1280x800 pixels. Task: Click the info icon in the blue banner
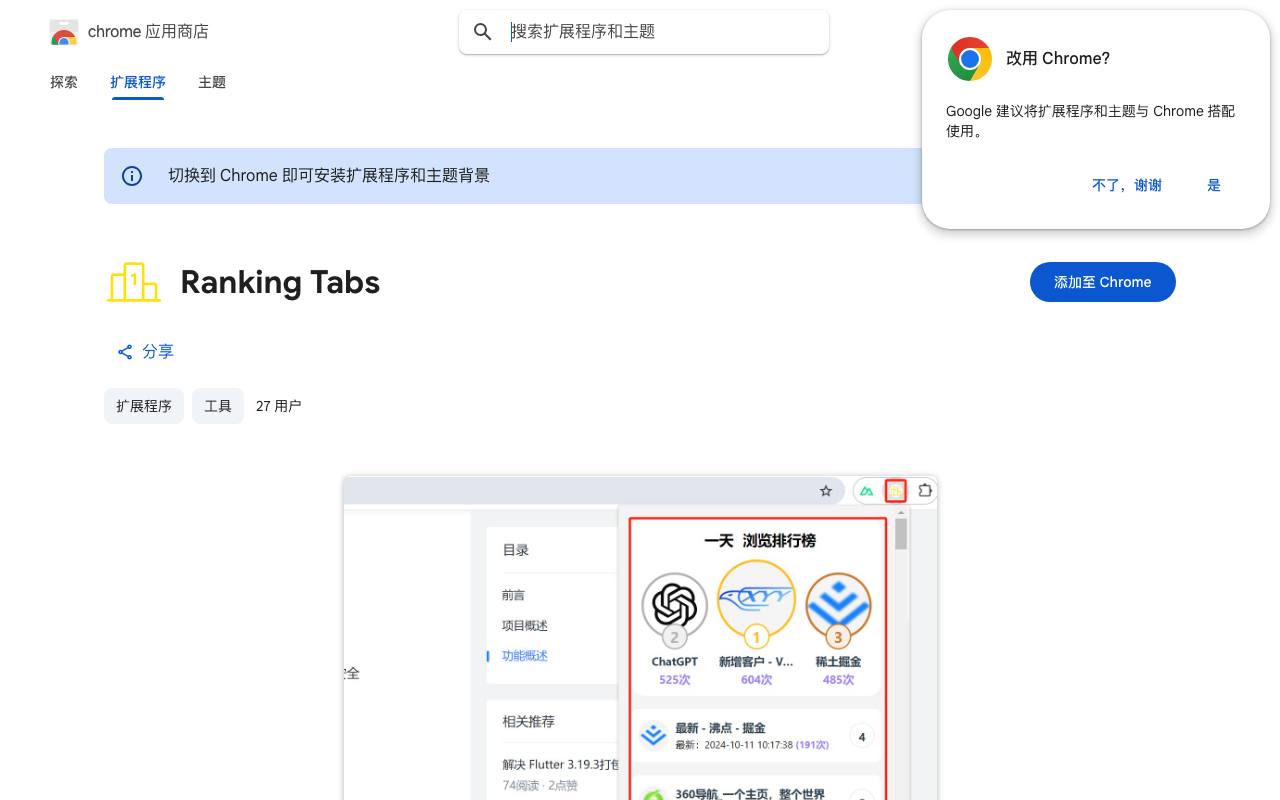click(132, 176)
